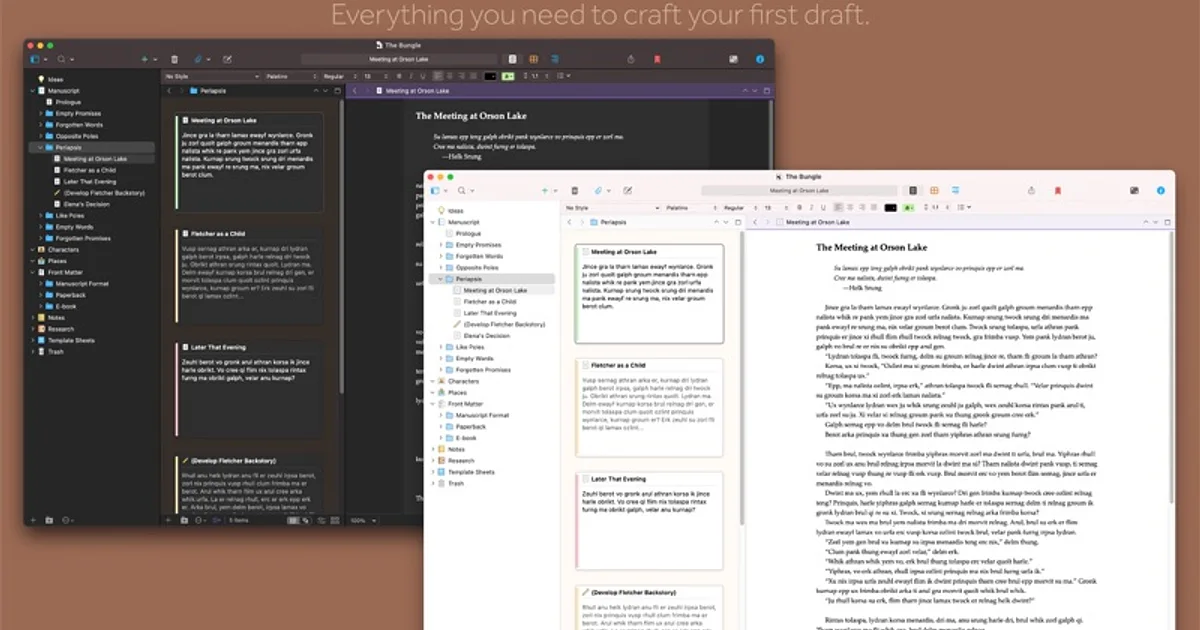Open Research folder in dark binder
1200x630 pixels.
(x=61, y=329)
